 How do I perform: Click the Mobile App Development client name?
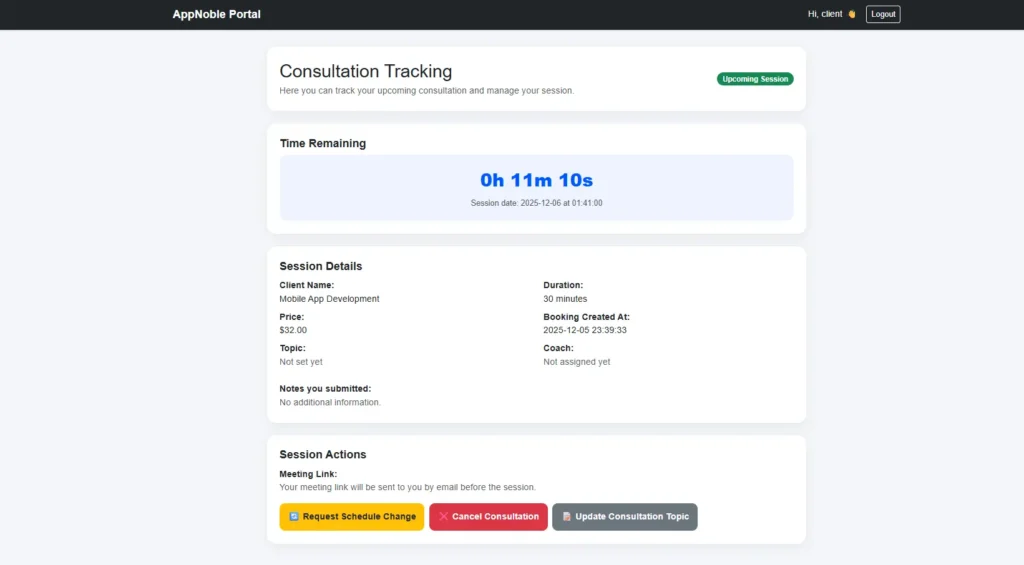tap(329, 299)
